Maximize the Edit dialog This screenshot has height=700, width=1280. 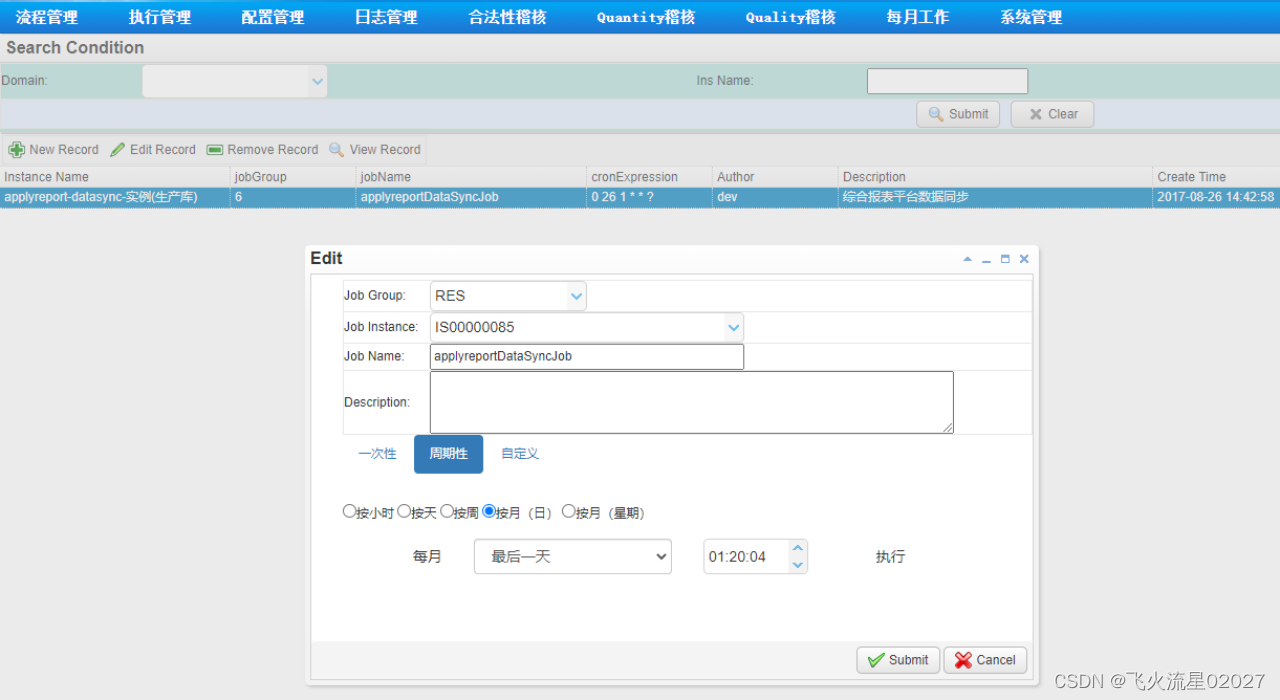[1005, 259]
